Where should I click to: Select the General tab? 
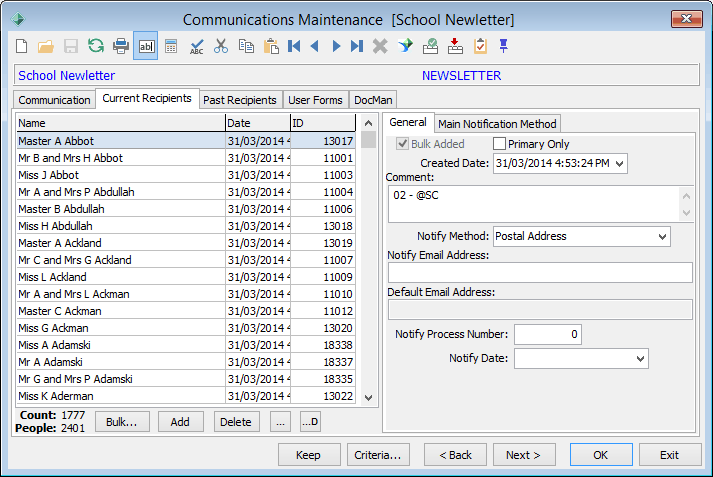point(408,122)
